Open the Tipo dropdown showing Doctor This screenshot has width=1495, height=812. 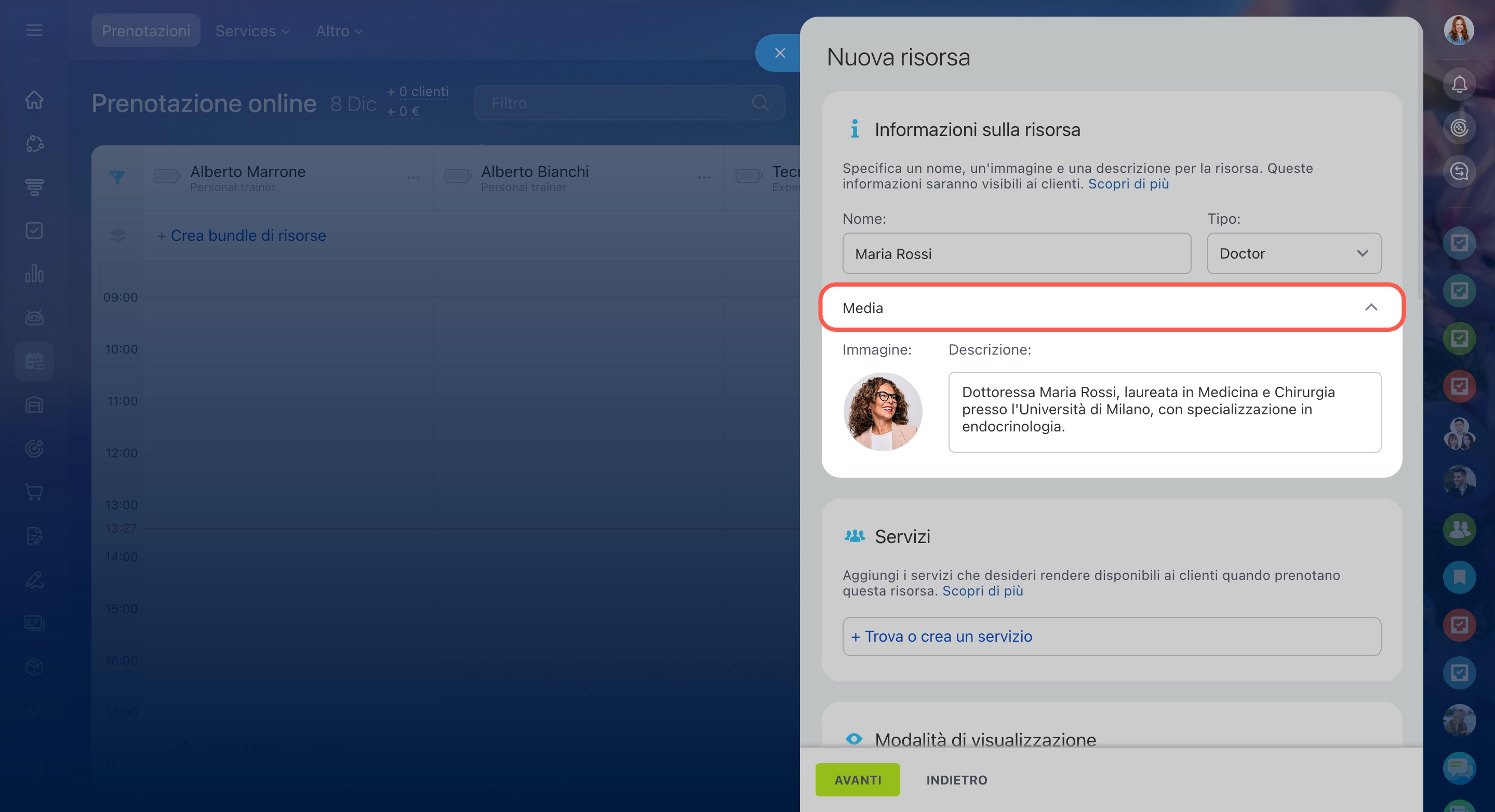point(1293,253)
